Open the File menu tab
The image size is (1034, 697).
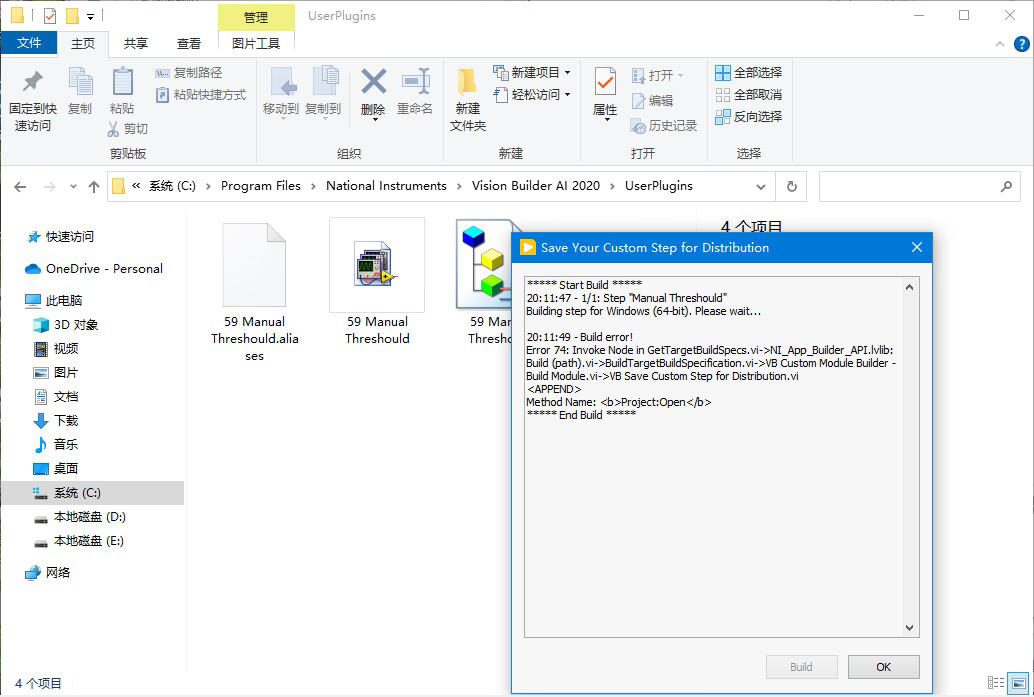pyautogui.click(x=28, y=43)
